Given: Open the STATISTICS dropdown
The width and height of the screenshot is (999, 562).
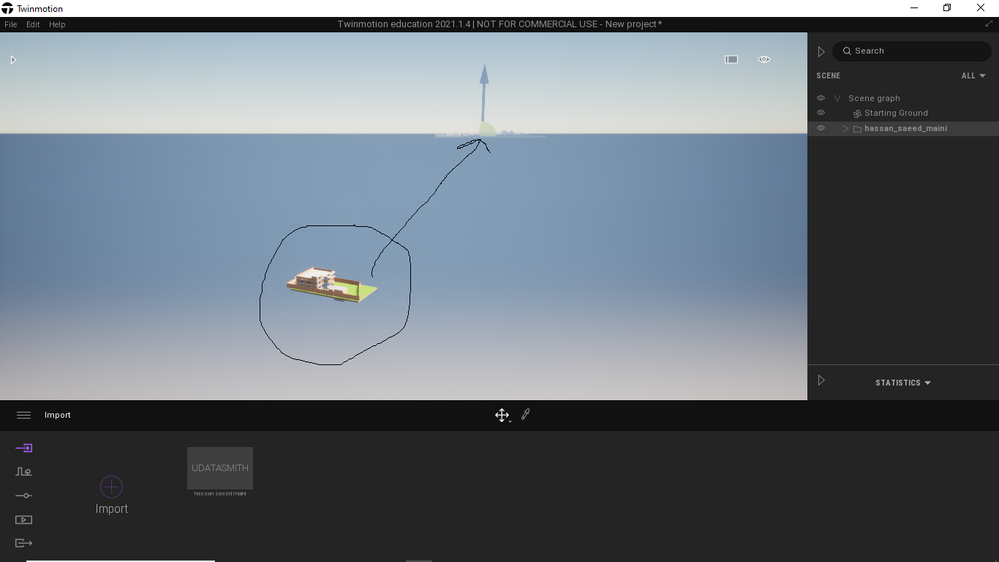Looking at the screenshot, I should [903, 383].
